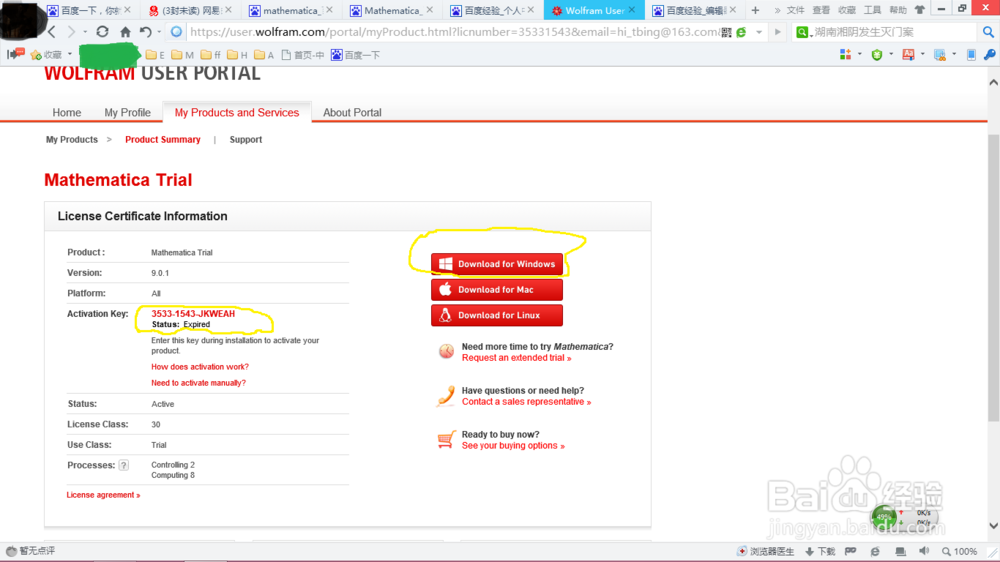Click the QR code icon in address bar
The image size is (1000, 562).
point(726,32)
